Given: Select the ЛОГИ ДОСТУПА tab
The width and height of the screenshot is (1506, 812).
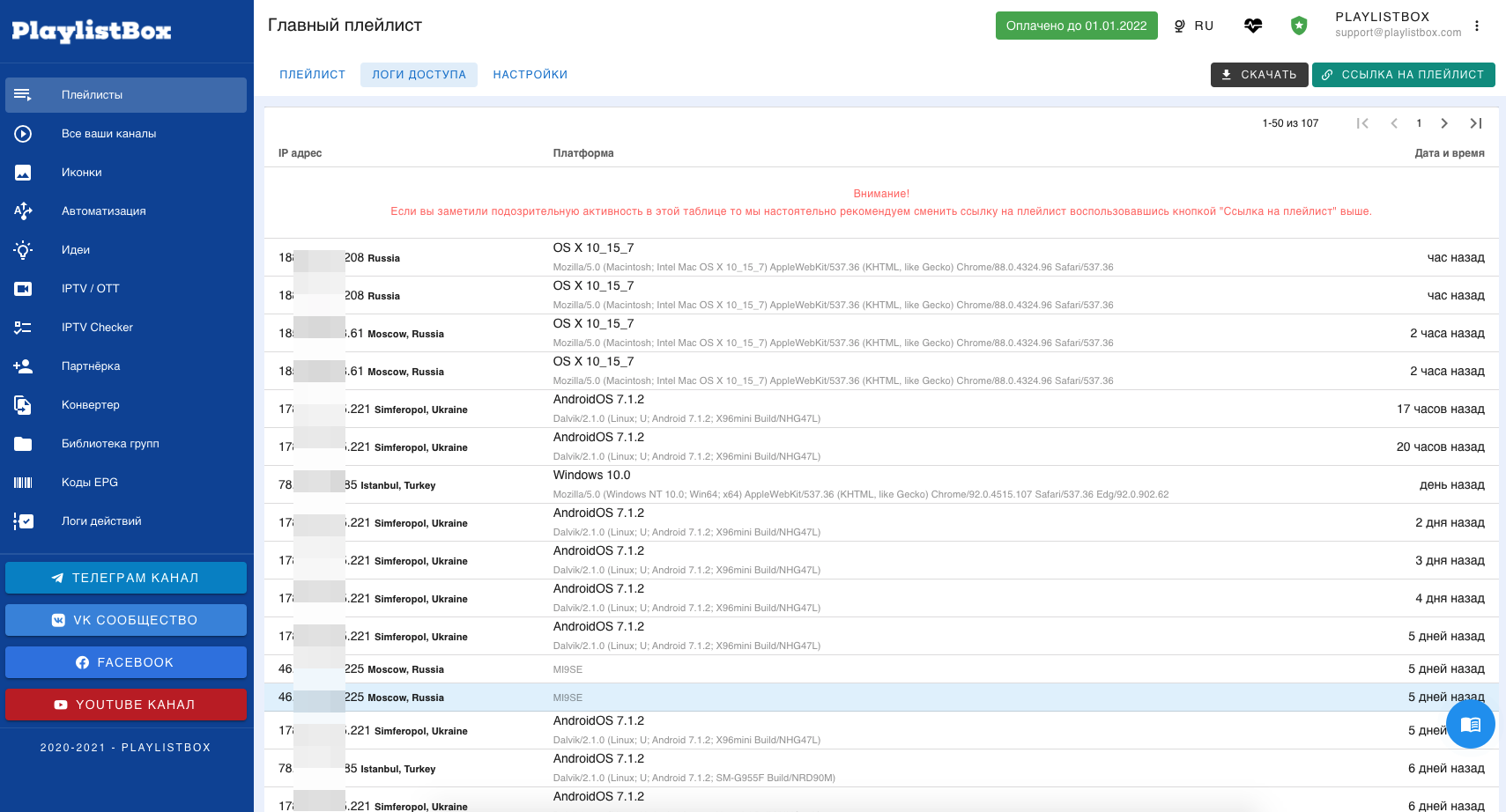Looking at the screenshot, I should (x=419, y=75).
